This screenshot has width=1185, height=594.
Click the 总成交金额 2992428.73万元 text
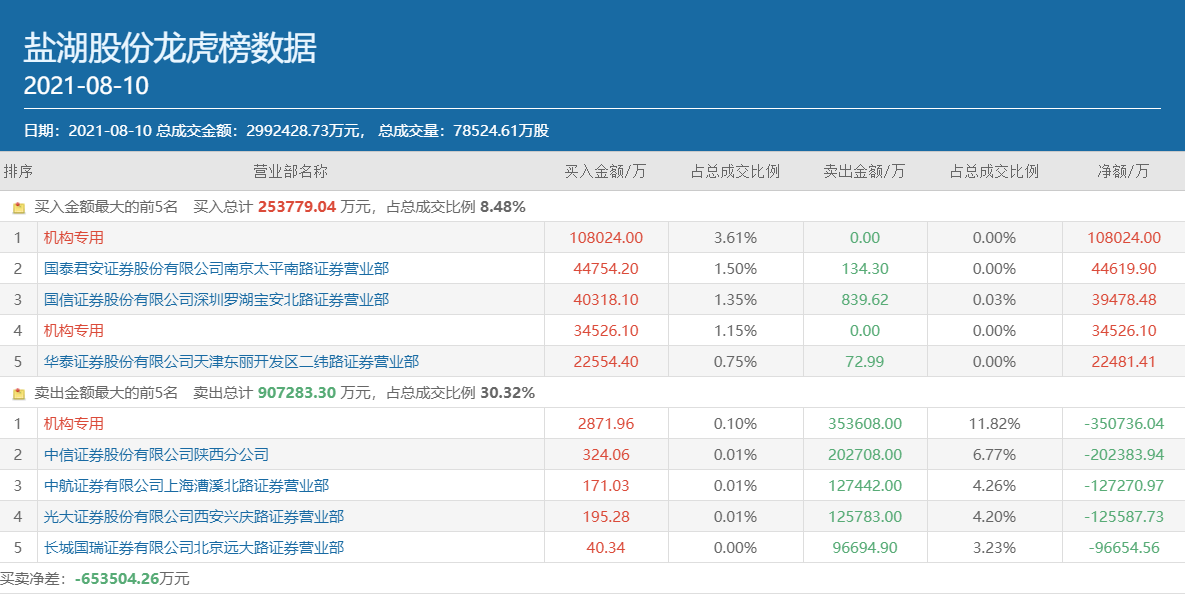[x=261, y=130]
